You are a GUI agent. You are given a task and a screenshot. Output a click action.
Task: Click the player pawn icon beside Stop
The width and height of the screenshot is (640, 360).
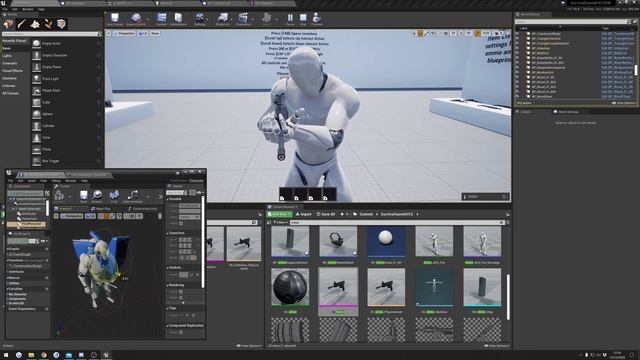[316, 19]
